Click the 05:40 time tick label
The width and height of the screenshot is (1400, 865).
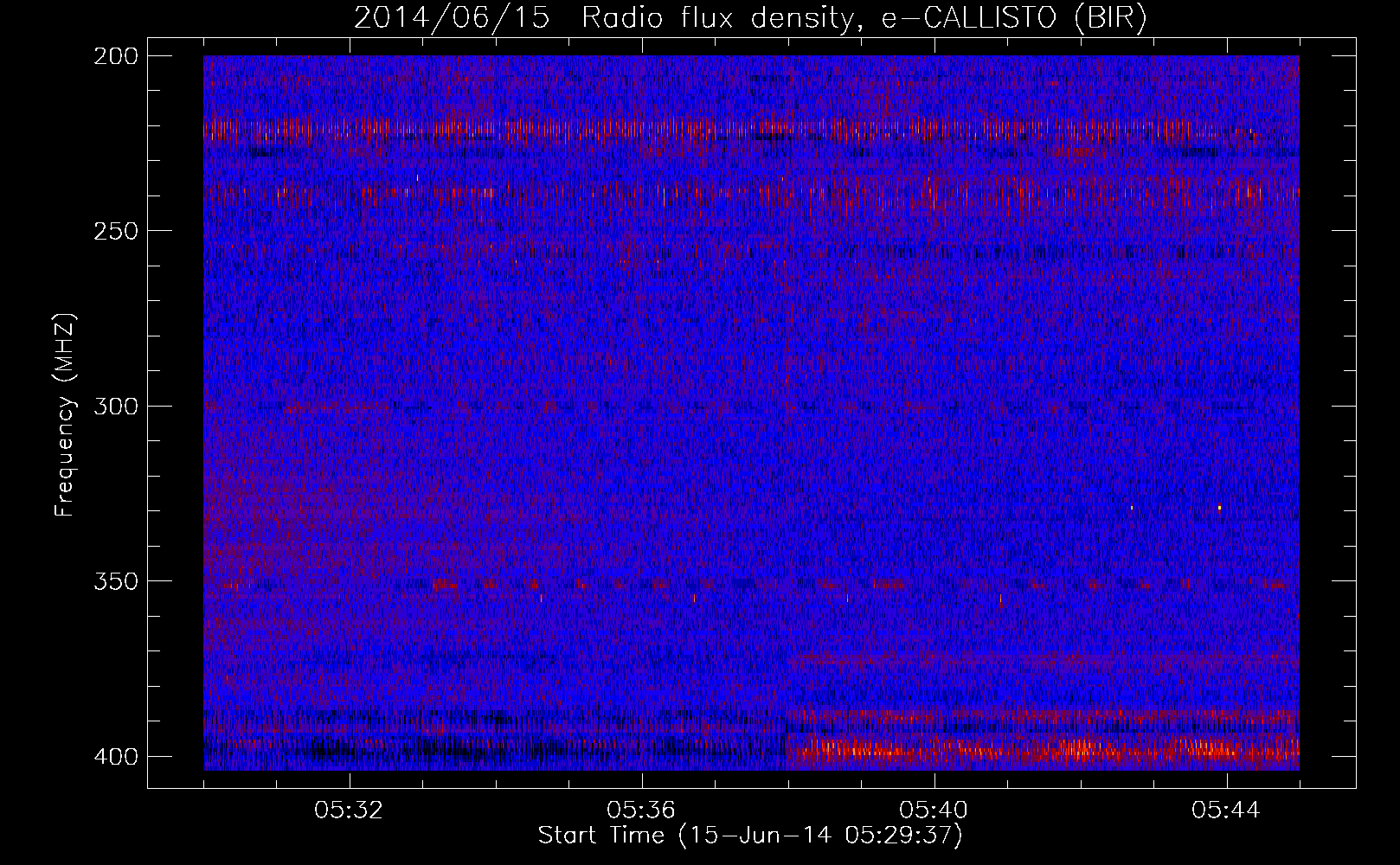[934, 811]
